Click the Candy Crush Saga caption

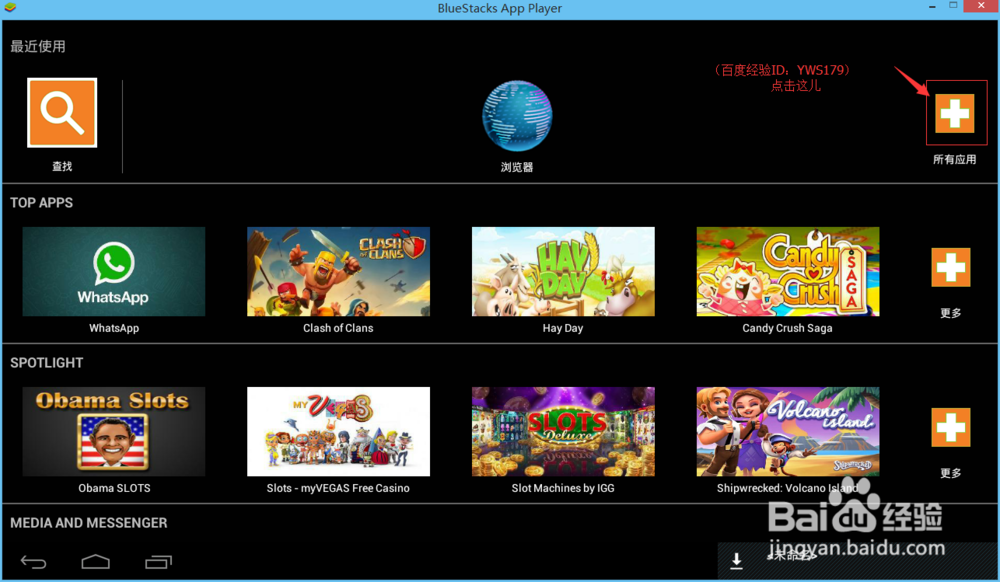coord(788,328)
